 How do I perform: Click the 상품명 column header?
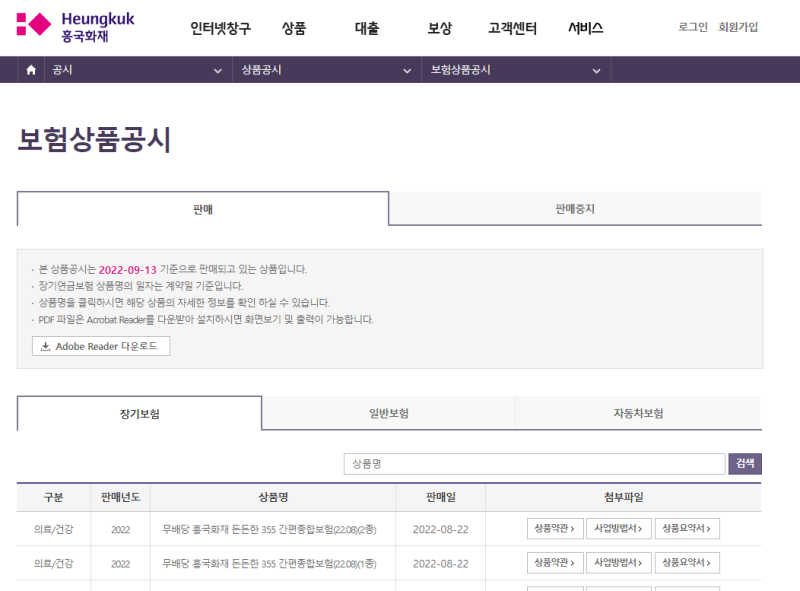273,497
